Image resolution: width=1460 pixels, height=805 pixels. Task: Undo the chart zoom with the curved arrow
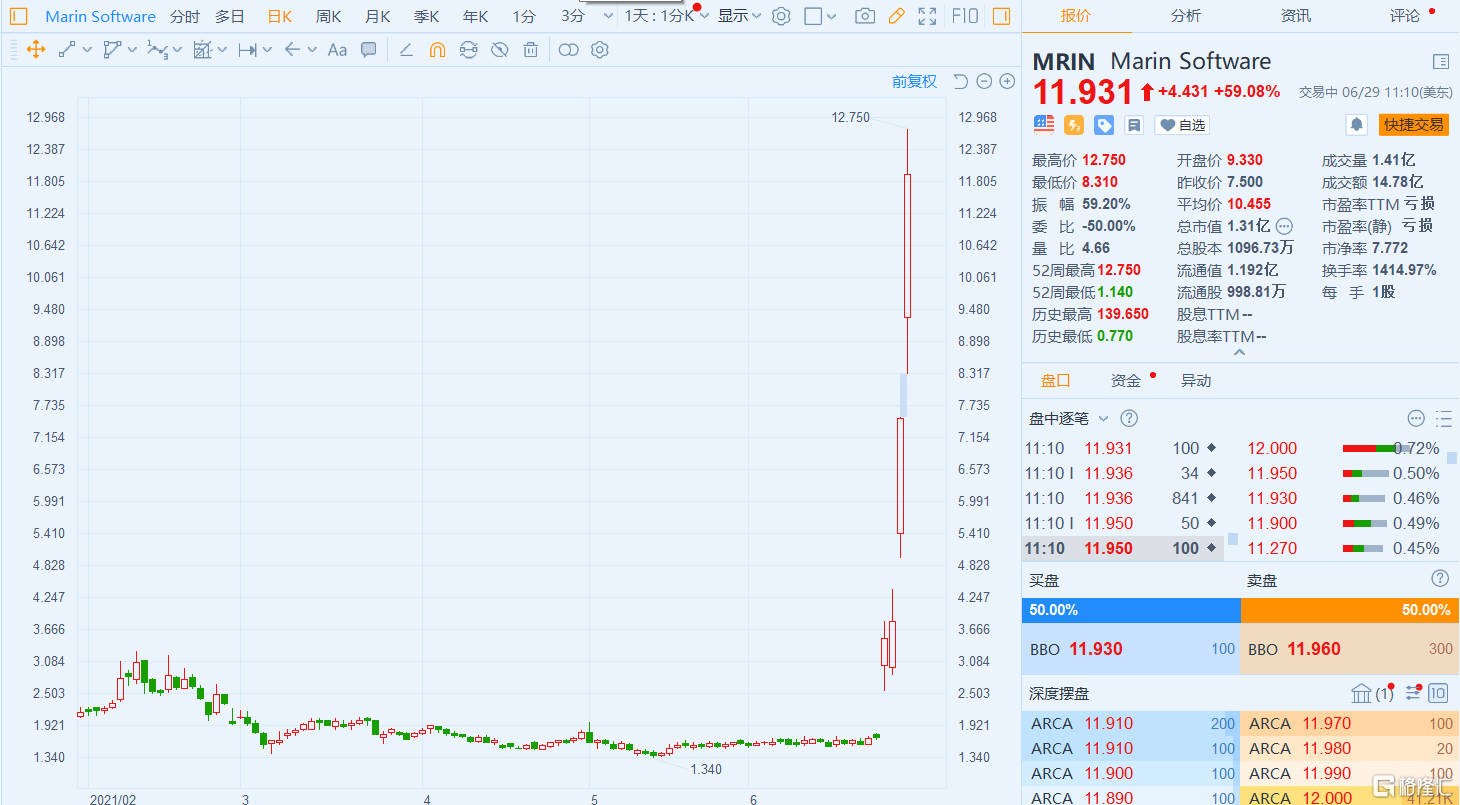pyautogui.click(x=960, y=82)
